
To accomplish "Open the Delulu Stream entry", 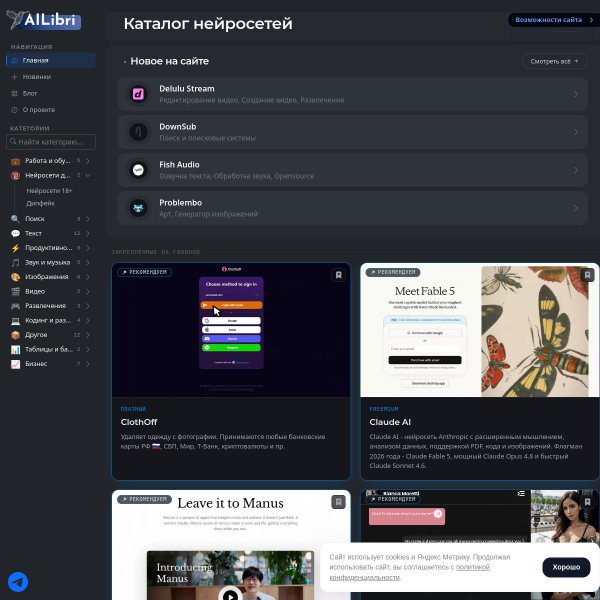I will (x=352, y=94).
